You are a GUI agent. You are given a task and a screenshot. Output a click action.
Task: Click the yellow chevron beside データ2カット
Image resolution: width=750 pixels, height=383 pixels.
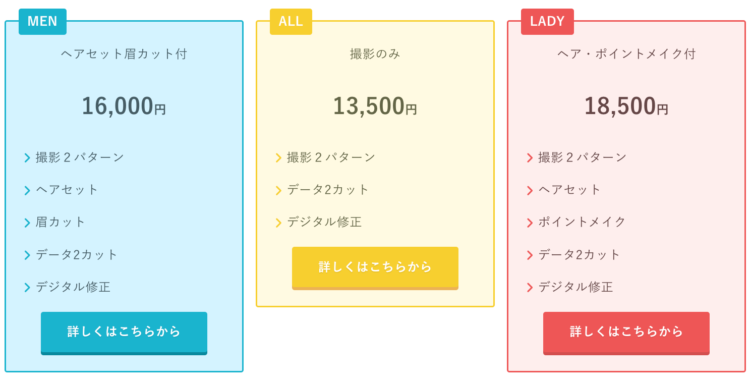[278, 190]
